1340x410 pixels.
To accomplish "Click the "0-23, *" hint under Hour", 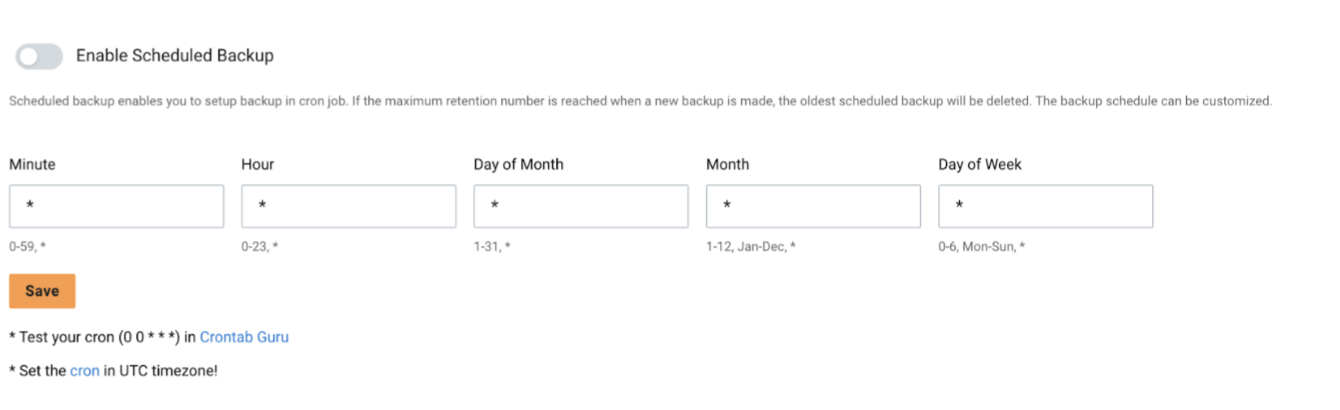I will (x=259, y=245).
